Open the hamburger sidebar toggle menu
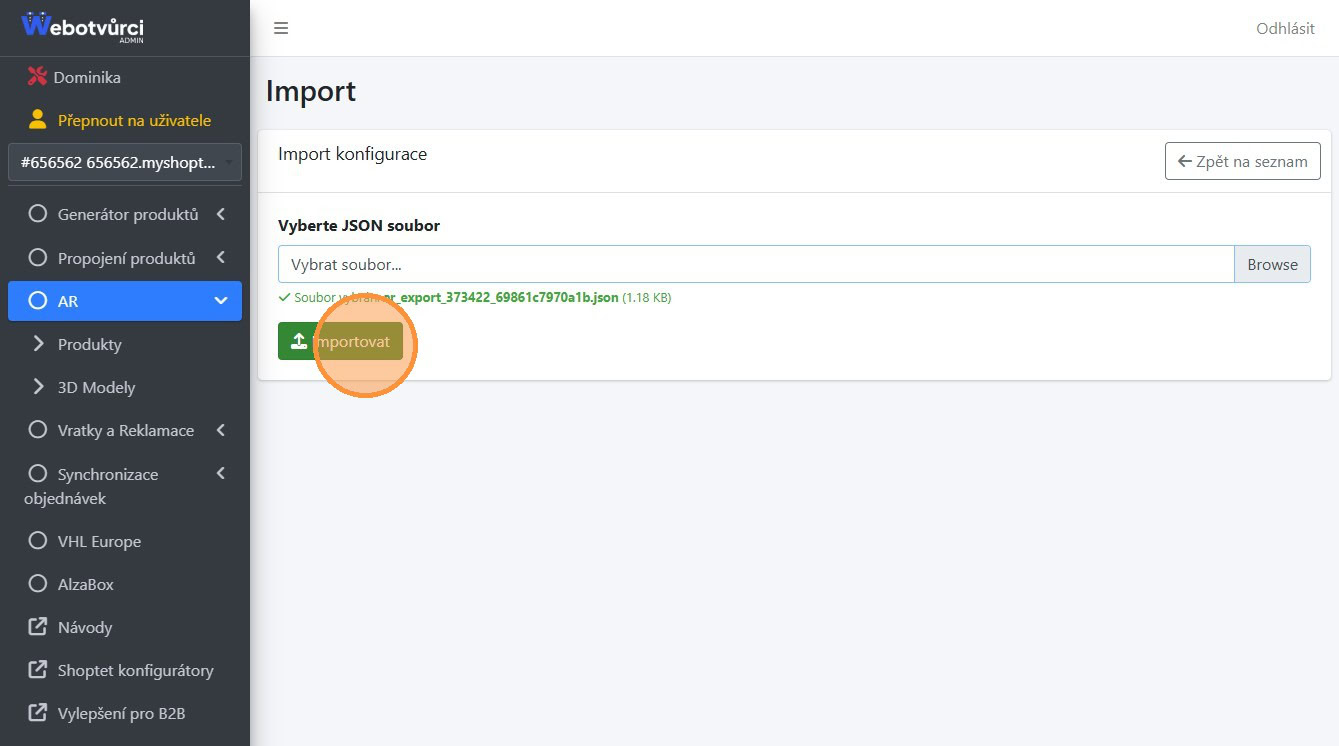Viewport: 1339px width, 746px height. coord(281,28)
